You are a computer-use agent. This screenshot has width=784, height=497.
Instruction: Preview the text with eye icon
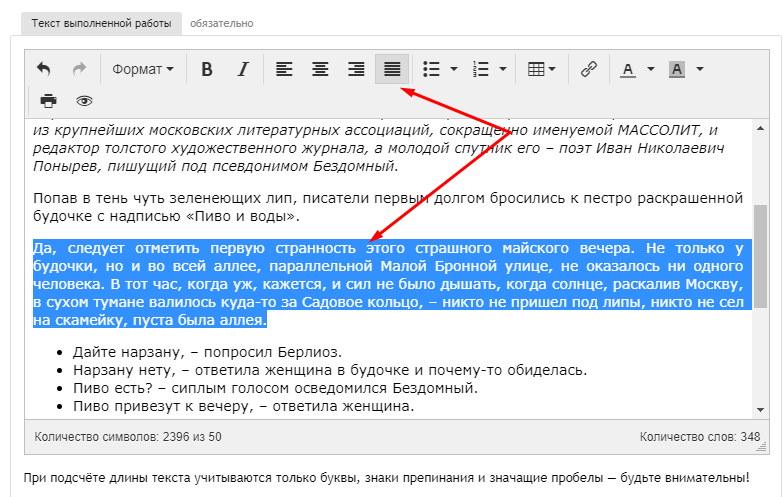pyautogui.click(x=84, y=101)
